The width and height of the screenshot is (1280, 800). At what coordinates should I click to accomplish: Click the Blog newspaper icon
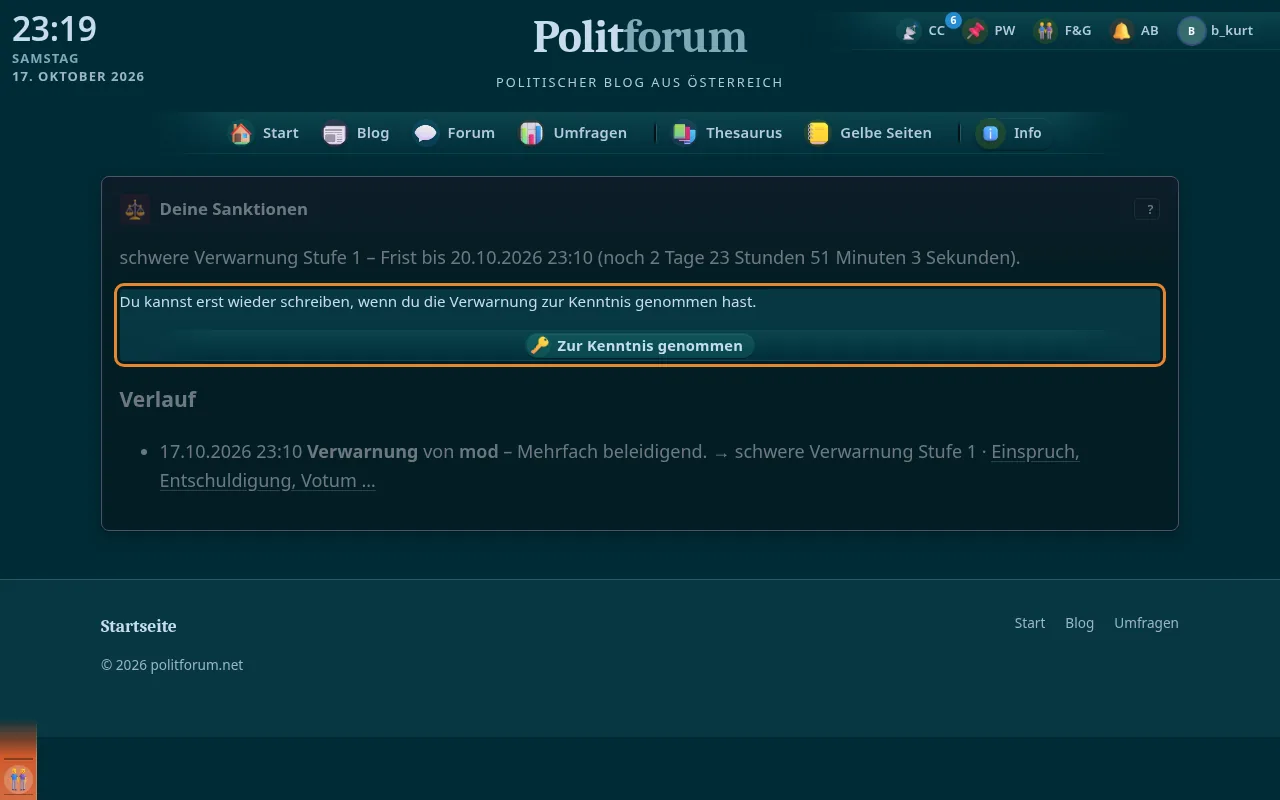335,133
